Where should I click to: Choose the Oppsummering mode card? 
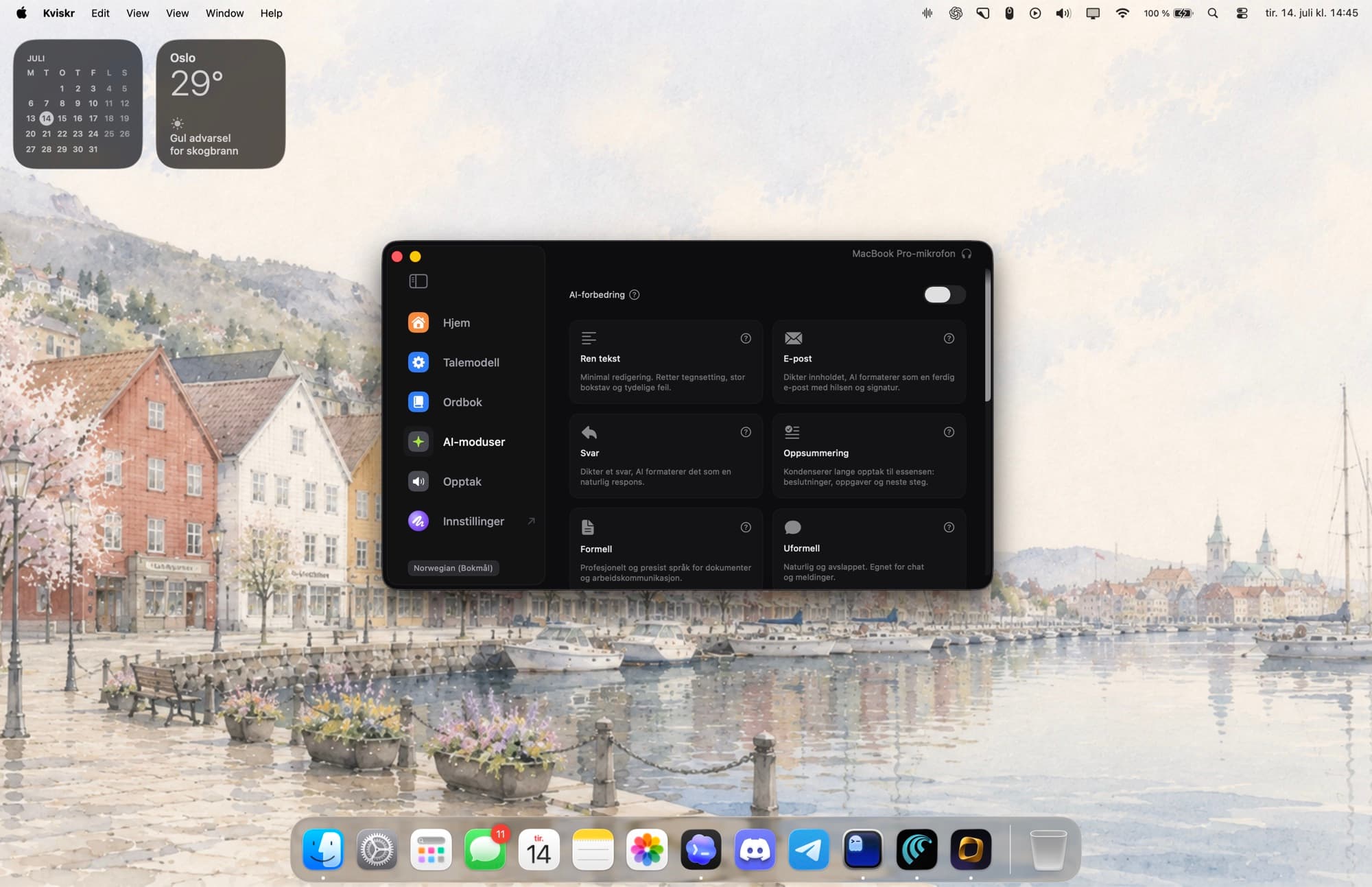click(x=868, y=456)
